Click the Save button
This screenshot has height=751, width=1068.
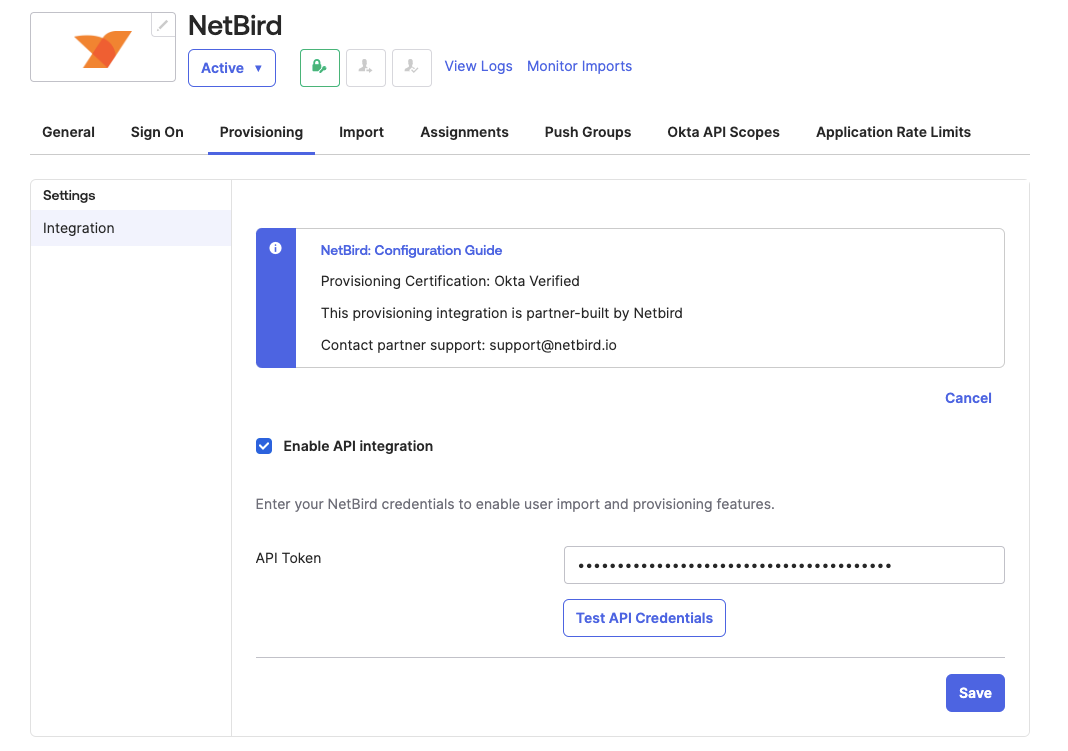pyautogui.click(x=974, y=693)
